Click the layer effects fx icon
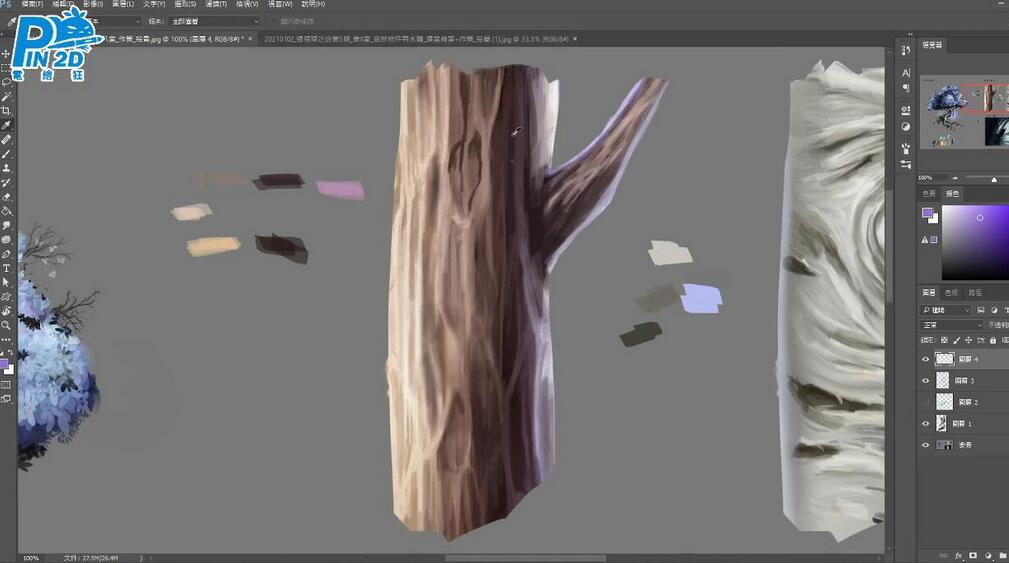Screen dimensions: 1009x563 pyautogui.click(x=958, y=555)
